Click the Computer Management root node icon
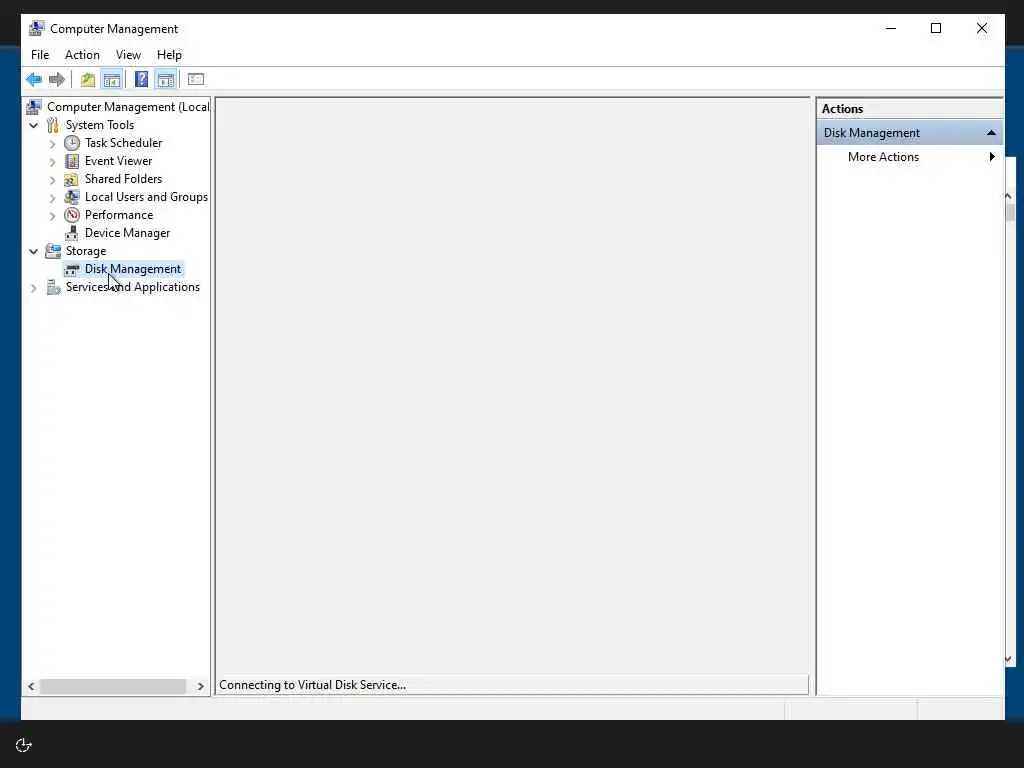1024x768 pixels. coord(34,106)
